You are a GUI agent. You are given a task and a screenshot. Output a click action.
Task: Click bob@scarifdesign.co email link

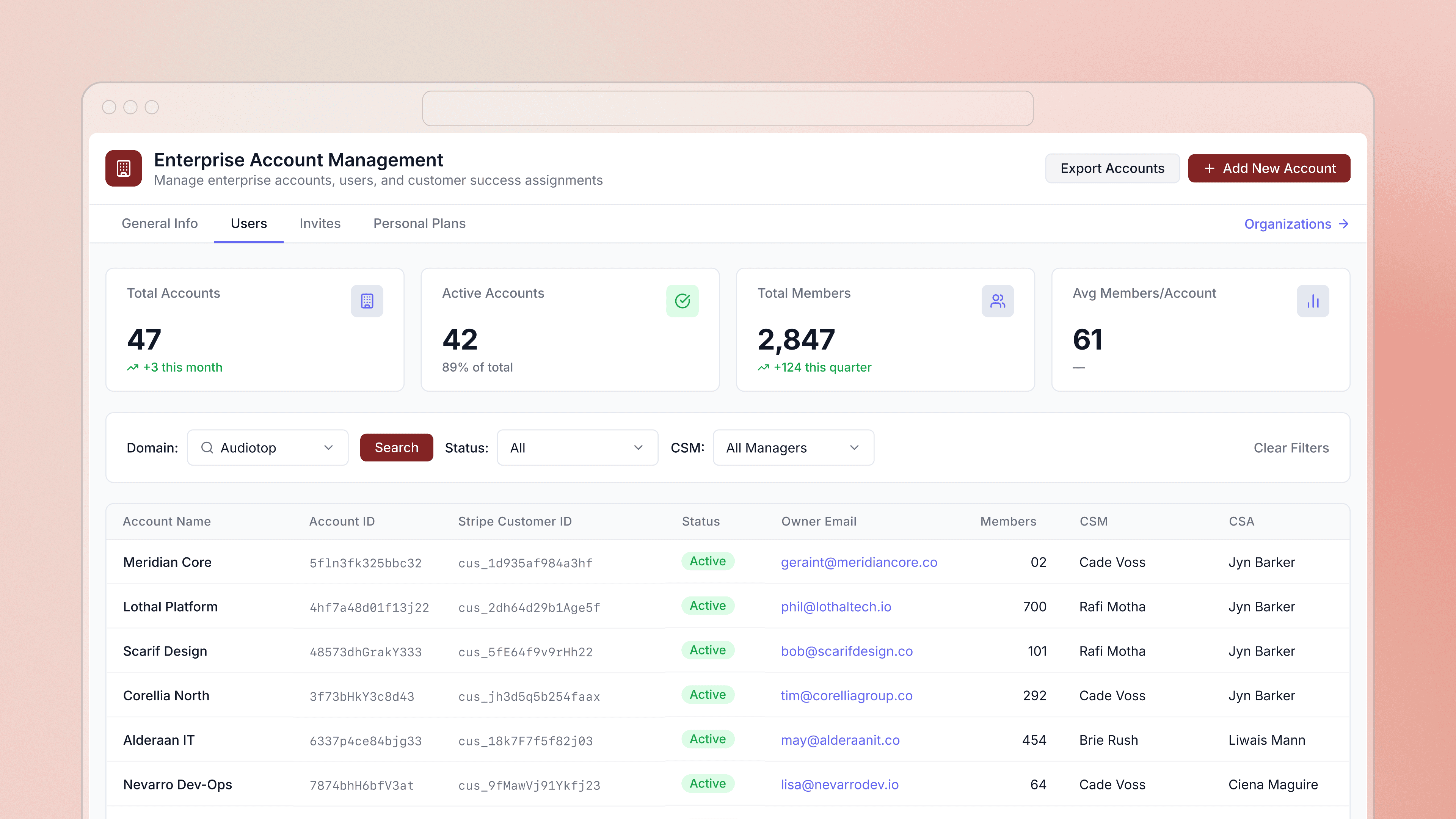[x=846, y=651]
